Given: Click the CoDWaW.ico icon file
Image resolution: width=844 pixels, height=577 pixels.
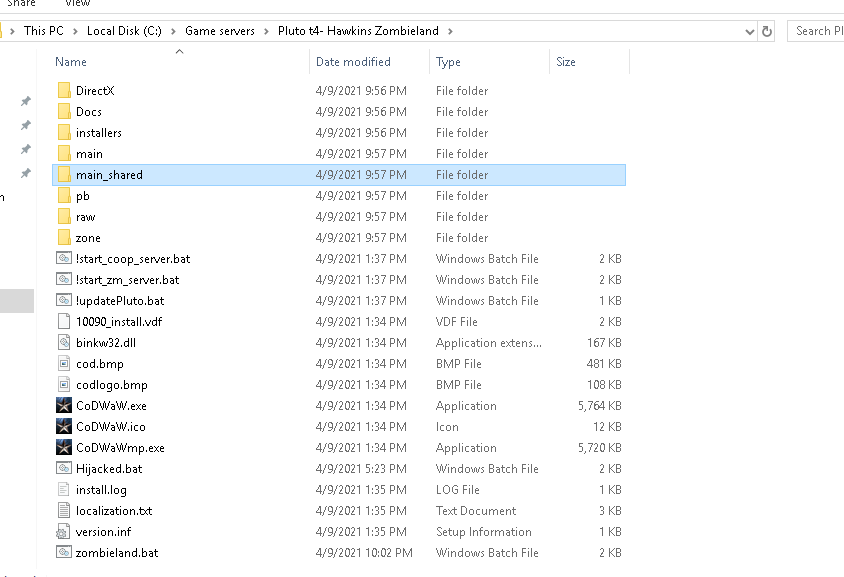Looking at the screenshot, I should 64,427.
